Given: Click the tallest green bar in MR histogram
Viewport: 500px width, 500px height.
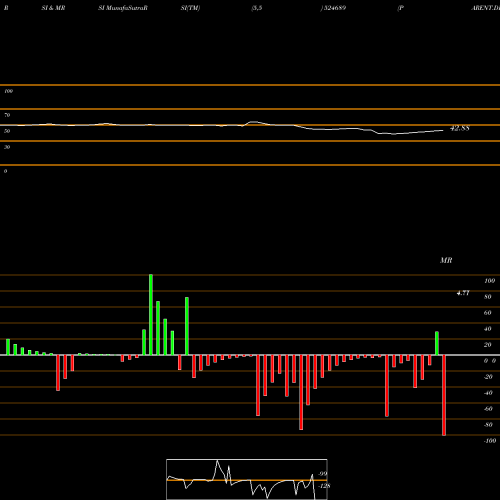Looking at the screenshot, I should (x=151, y=315).
